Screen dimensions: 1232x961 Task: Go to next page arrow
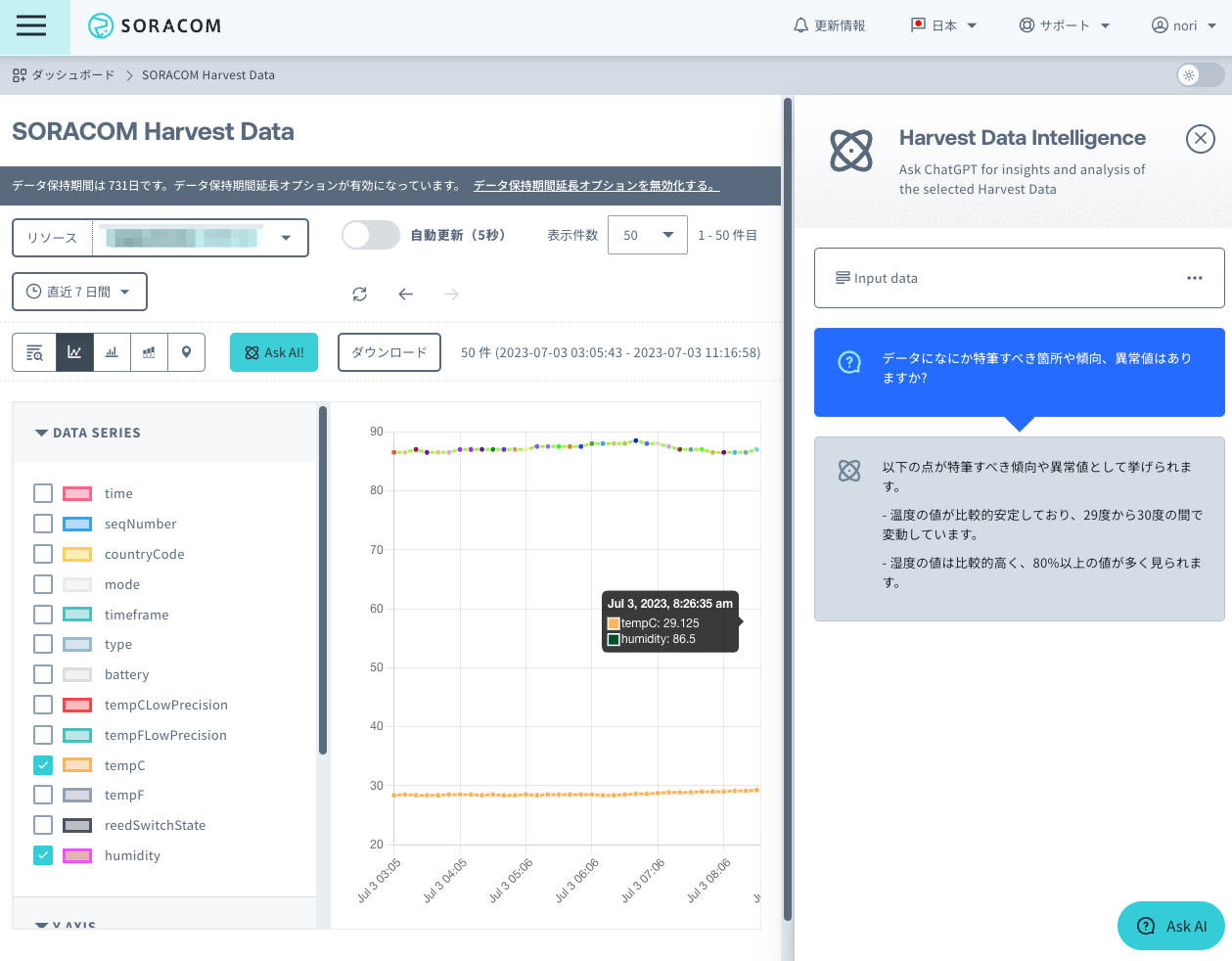pyautogui.click(x=451, y=294)
